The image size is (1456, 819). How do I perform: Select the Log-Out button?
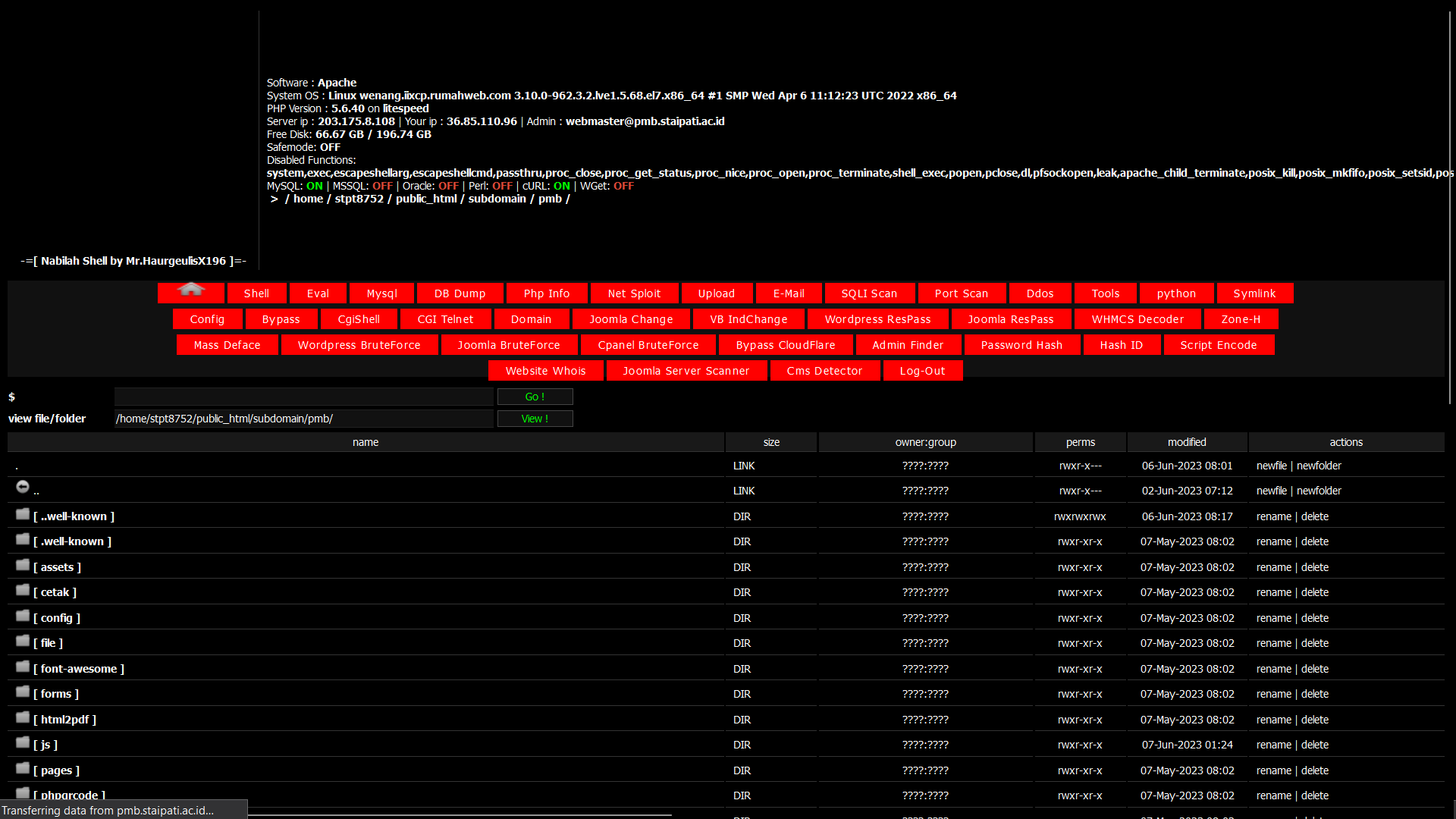(x=923, y=371)
